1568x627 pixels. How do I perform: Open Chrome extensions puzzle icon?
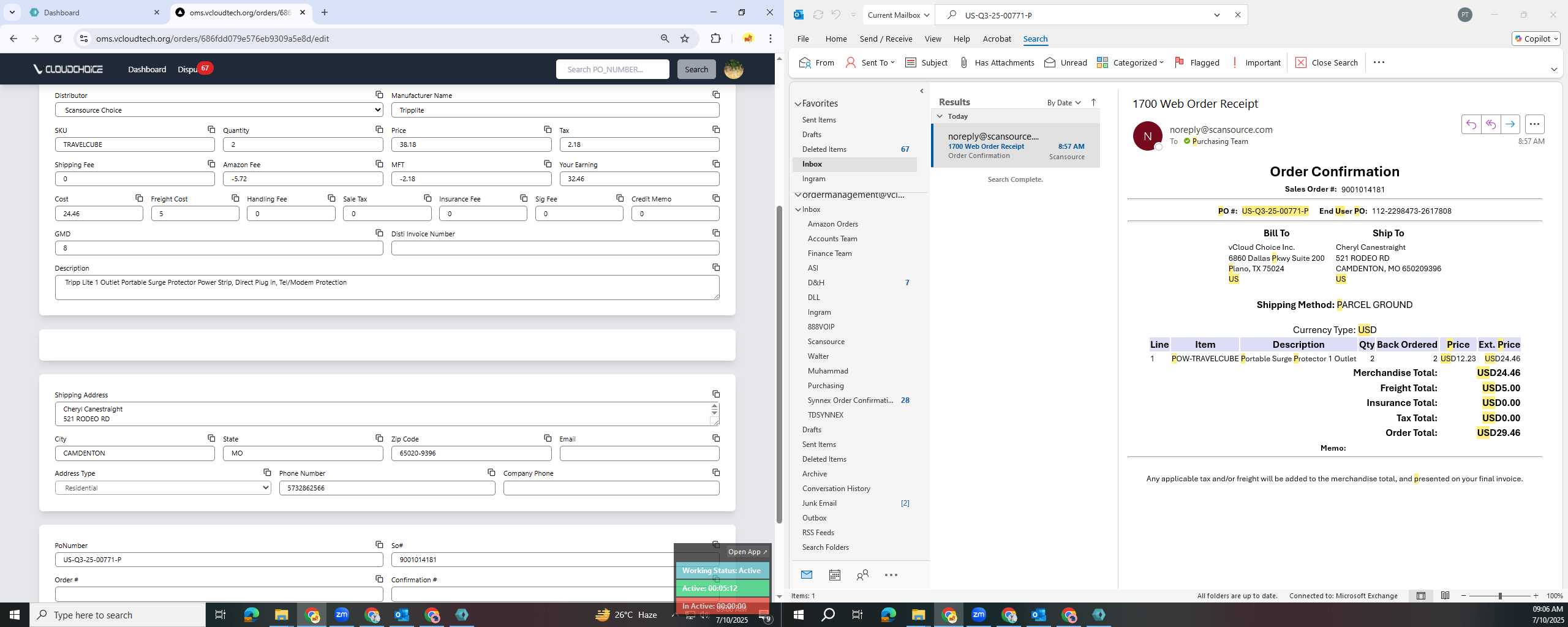715,39
